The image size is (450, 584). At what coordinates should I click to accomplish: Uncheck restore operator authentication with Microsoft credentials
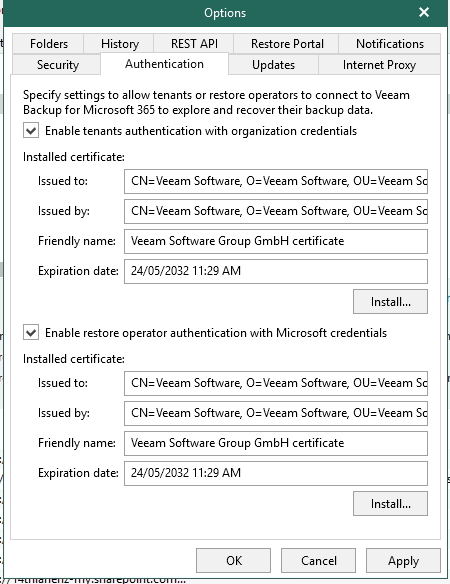31,333
